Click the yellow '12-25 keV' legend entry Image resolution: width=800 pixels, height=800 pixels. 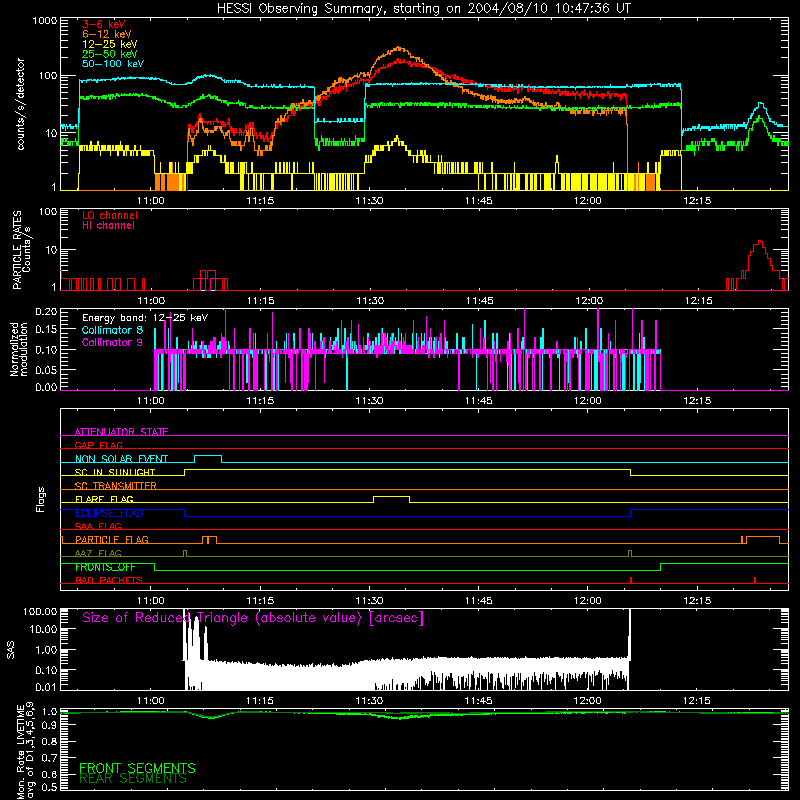pos(110,44)
